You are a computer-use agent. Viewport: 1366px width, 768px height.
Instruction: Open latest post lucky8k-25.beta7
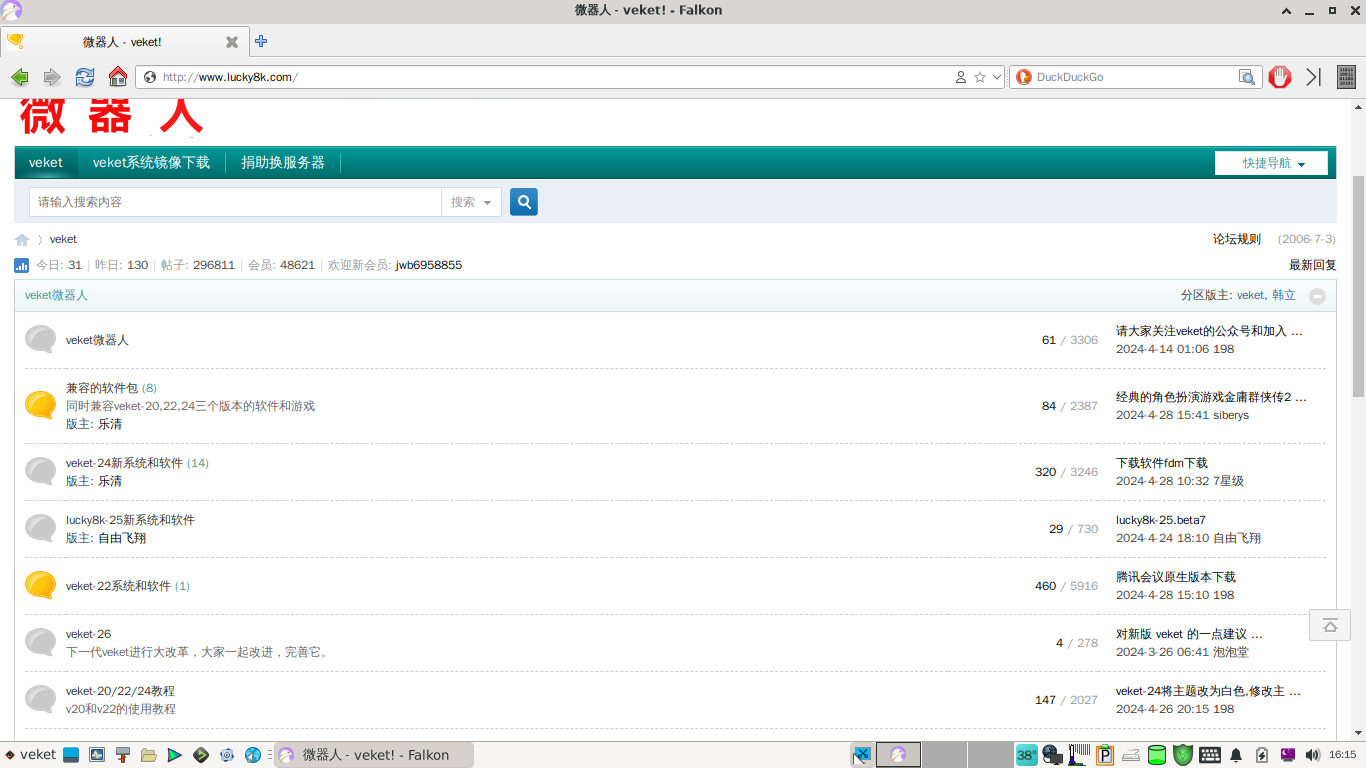(x=1161, y=520)
